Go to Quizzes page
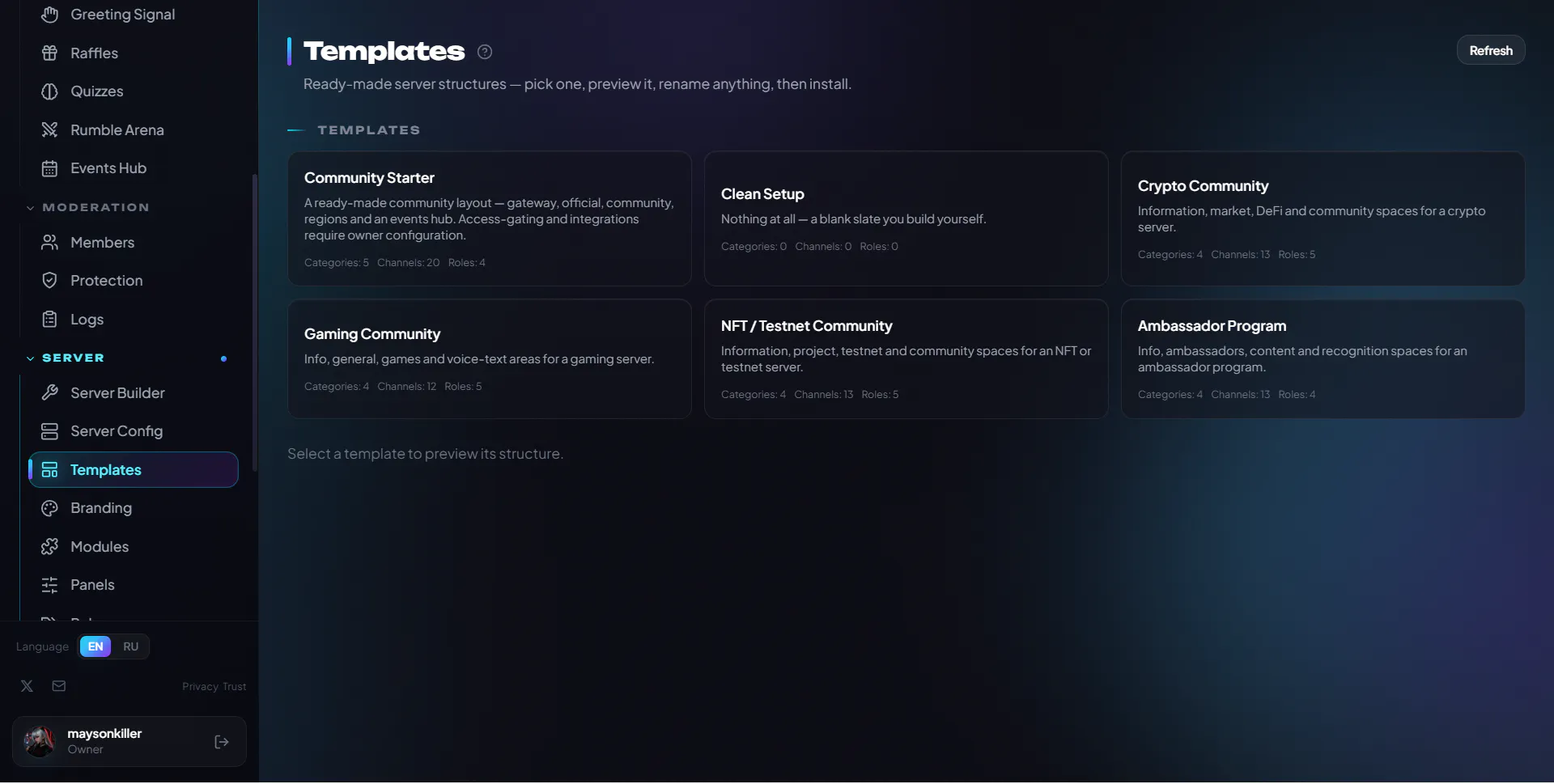 134,91
